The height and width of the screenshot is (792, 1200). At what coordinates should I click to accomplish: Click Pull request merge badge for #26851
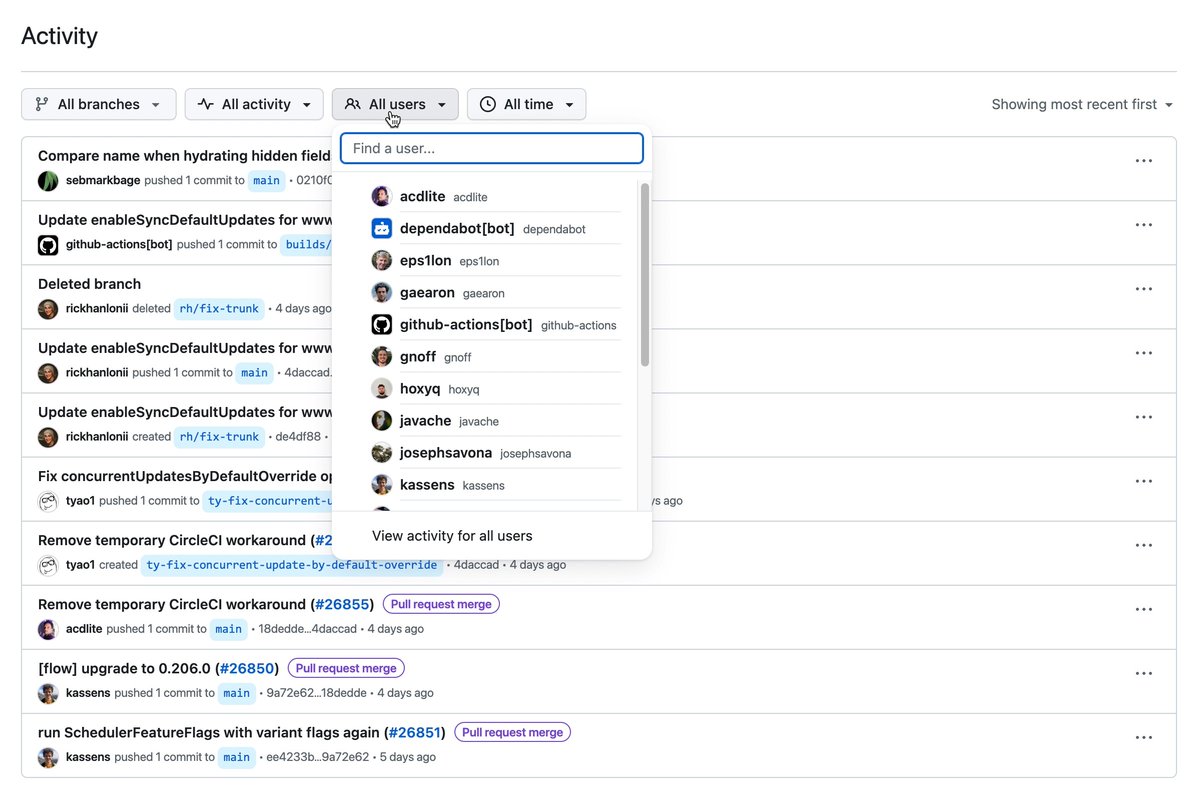pyautogui.click(x=512, y=732)
